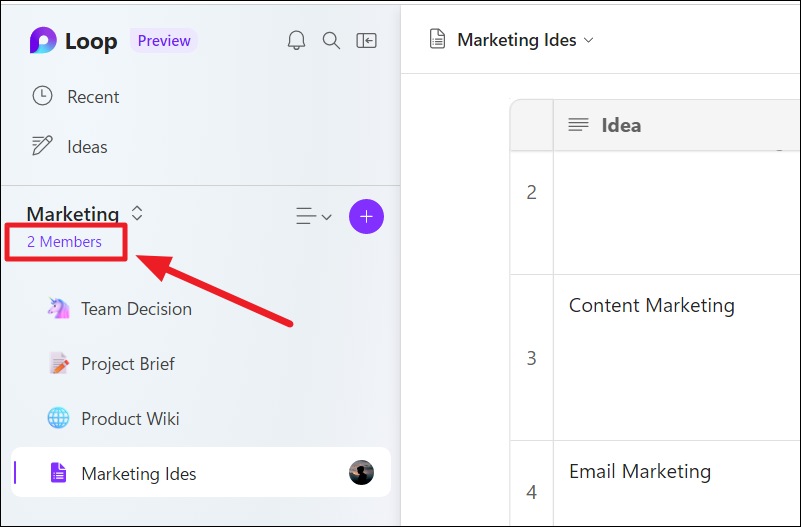Open search with the magnifier icon
The image size is (801, 527).
point(331,40)
